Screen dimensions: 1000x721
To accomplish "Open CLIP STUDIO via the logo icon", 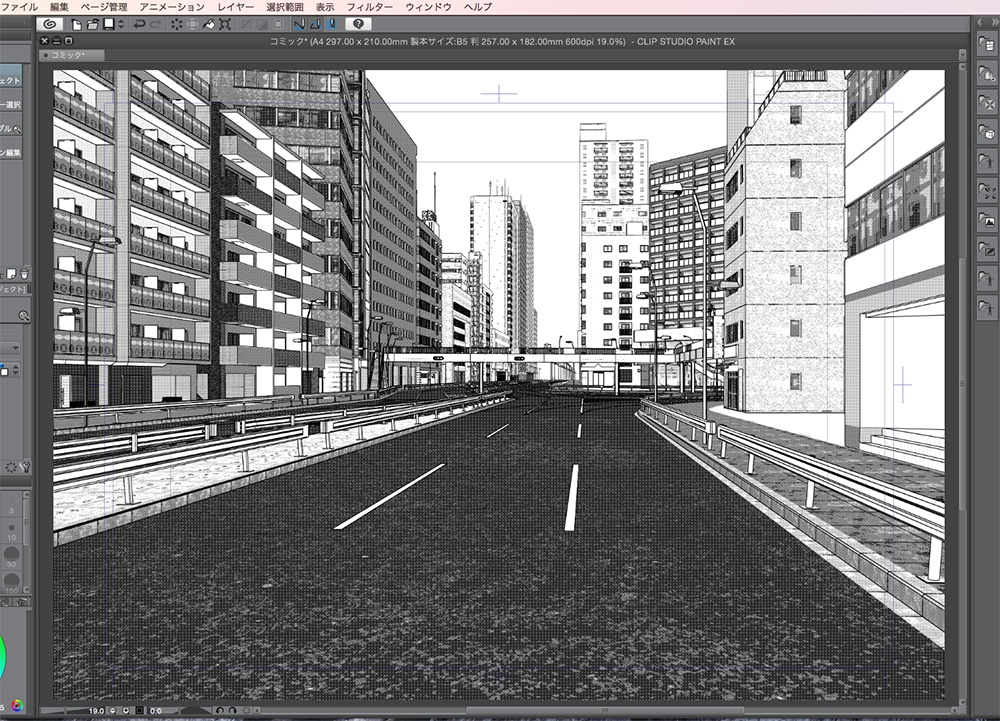I will [x=50, y=26].
